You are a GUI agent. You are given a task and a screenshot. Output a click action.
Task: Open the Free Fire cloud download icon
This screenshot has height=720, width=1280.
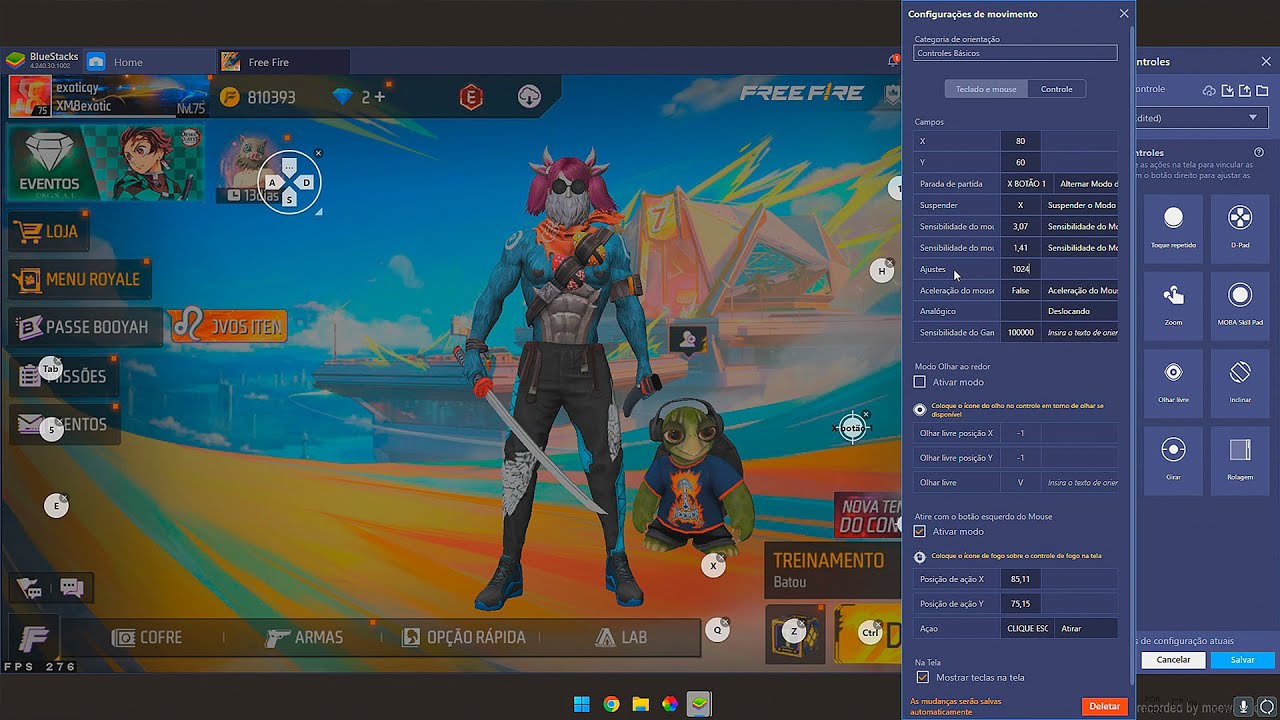click(529, 97)
